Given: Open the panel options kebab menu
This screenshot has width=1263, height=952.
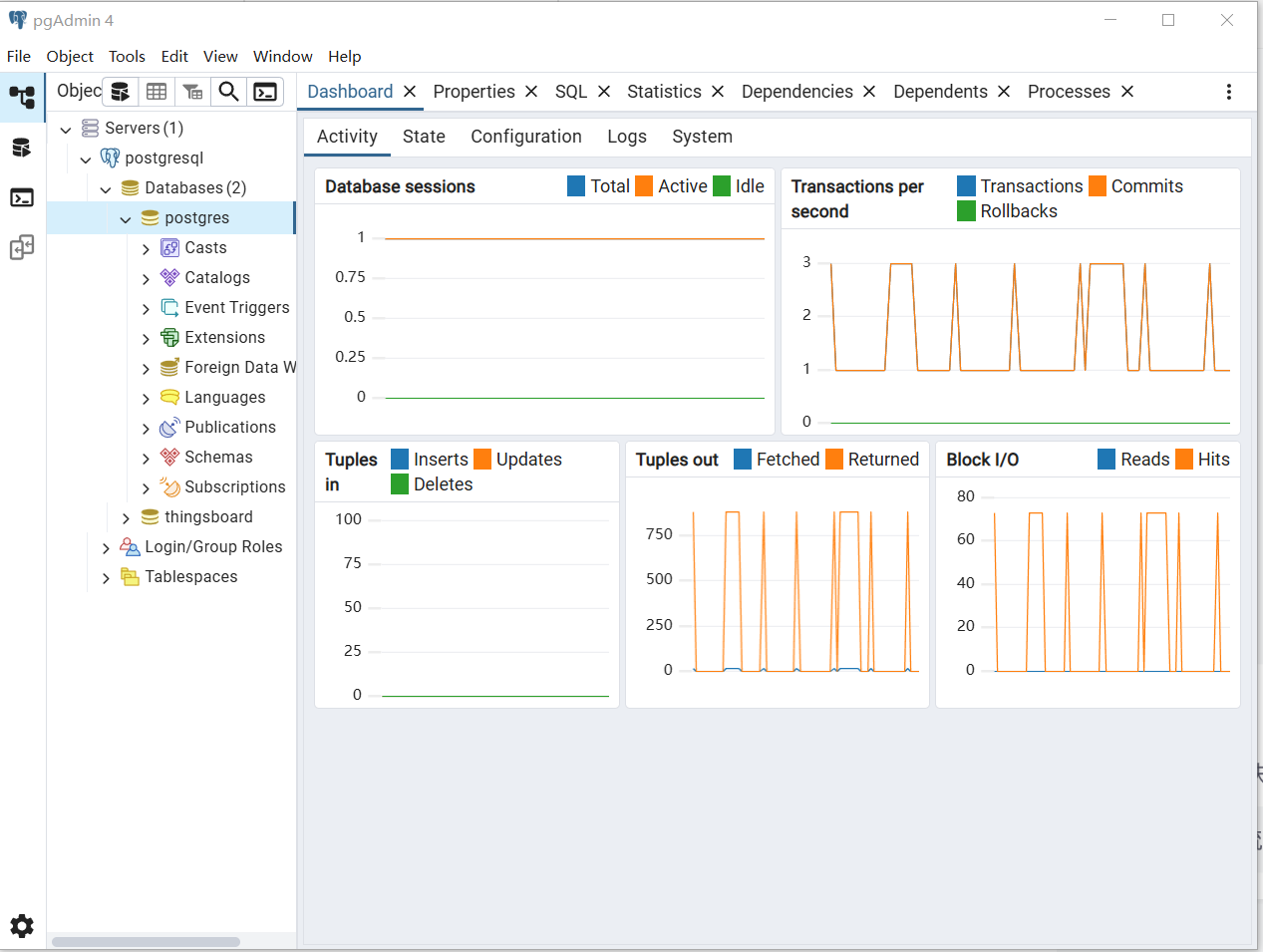Looking at the screenshot, I should [1228, 92].
